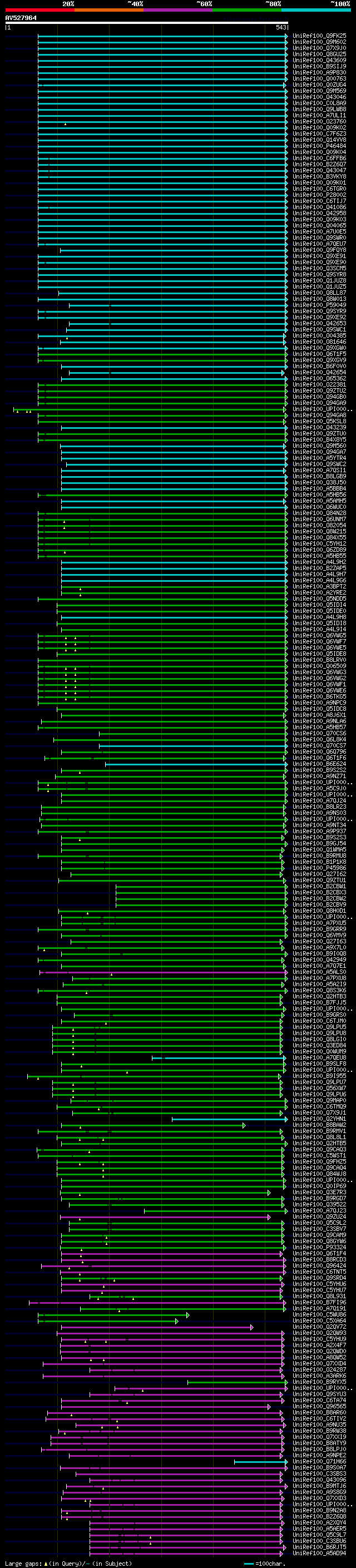Select hit UniRef100_A9NT34
The width and height of the screenshot is (356, 1568).
[319, 825]
